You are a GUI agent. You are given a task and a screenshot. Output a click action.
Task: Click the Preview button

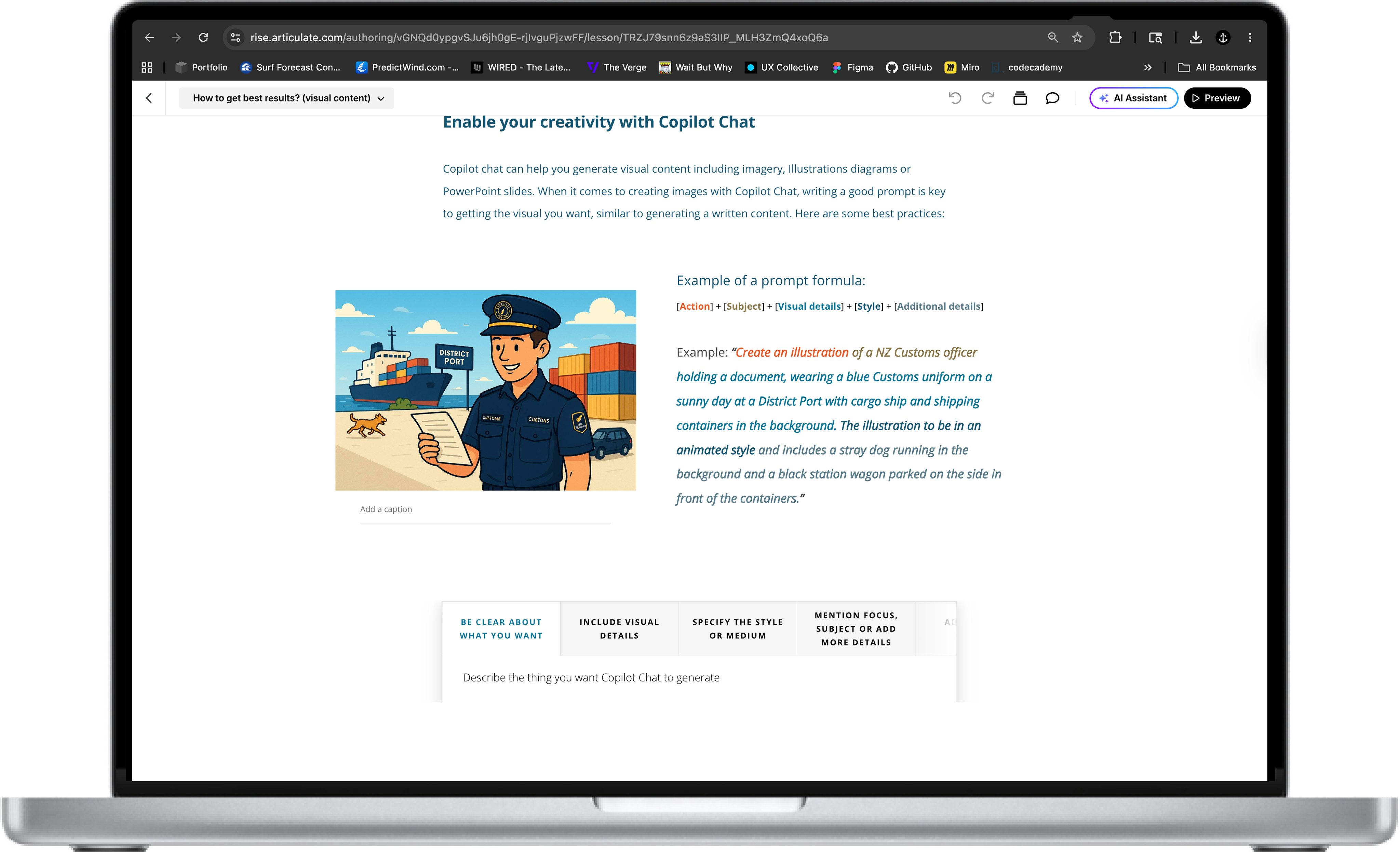click(x=1217, y=98)
